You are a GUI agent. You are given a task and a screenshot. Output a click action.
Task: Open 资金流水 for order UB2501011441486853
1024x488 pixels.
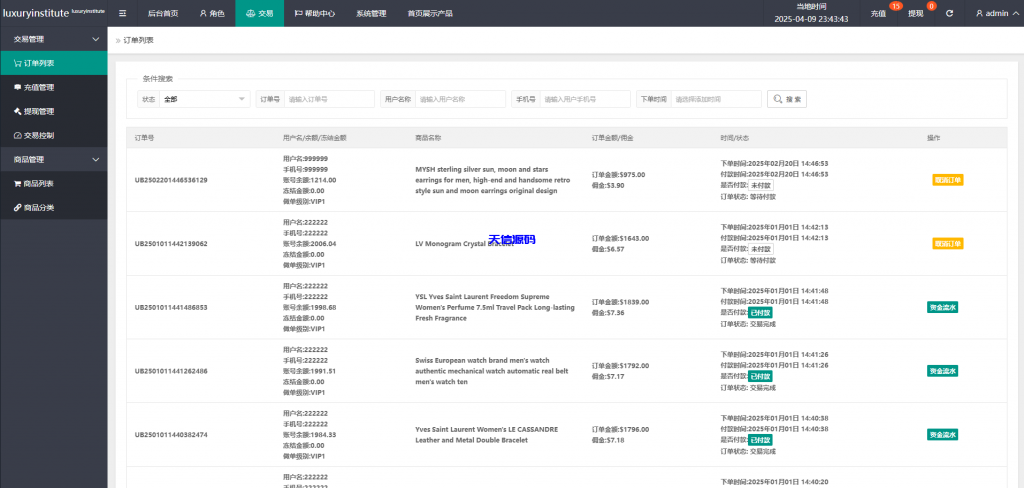[x=942, y=308]
